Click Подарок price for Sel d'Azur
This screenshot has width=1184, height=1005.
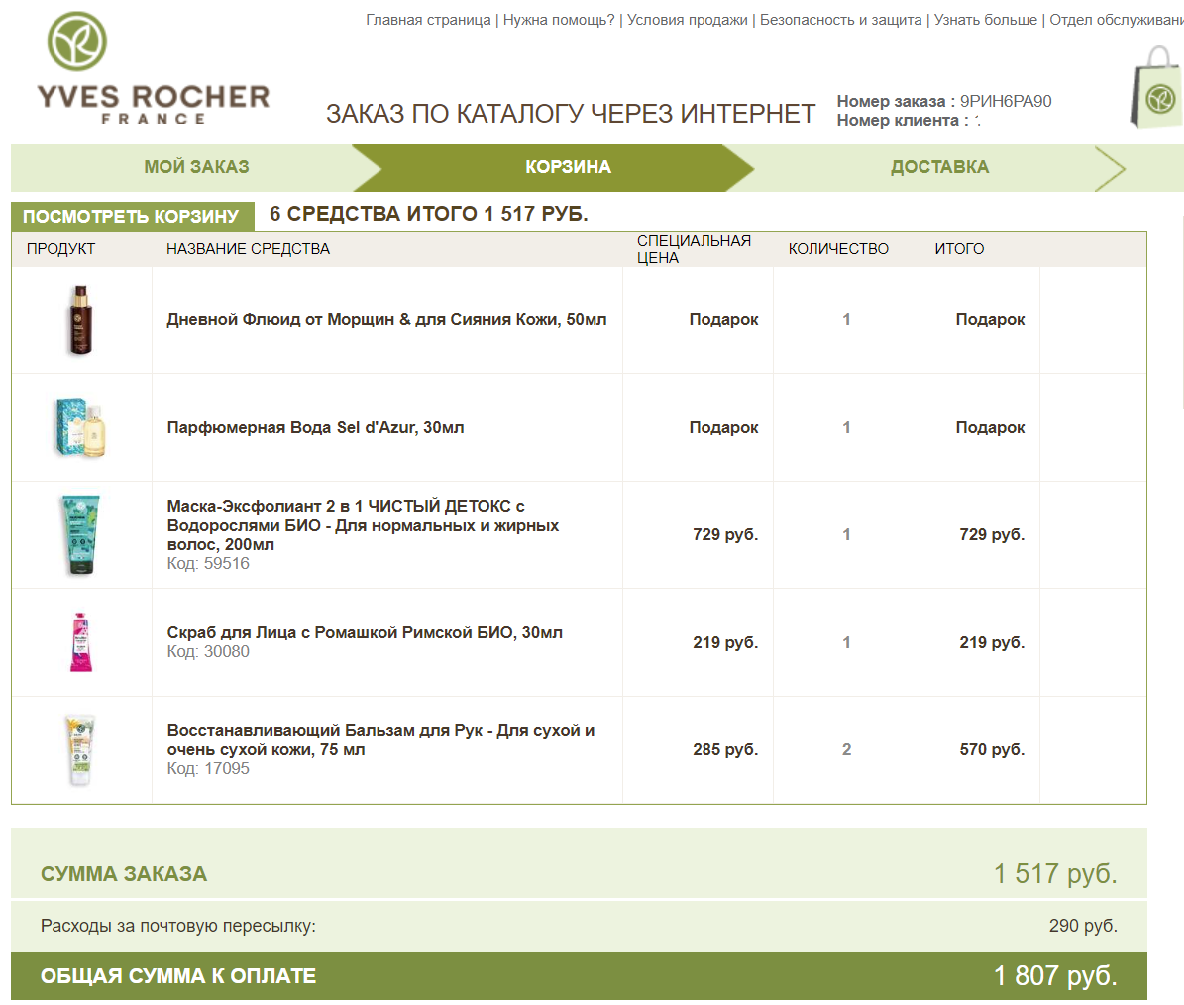coord(723,427)
